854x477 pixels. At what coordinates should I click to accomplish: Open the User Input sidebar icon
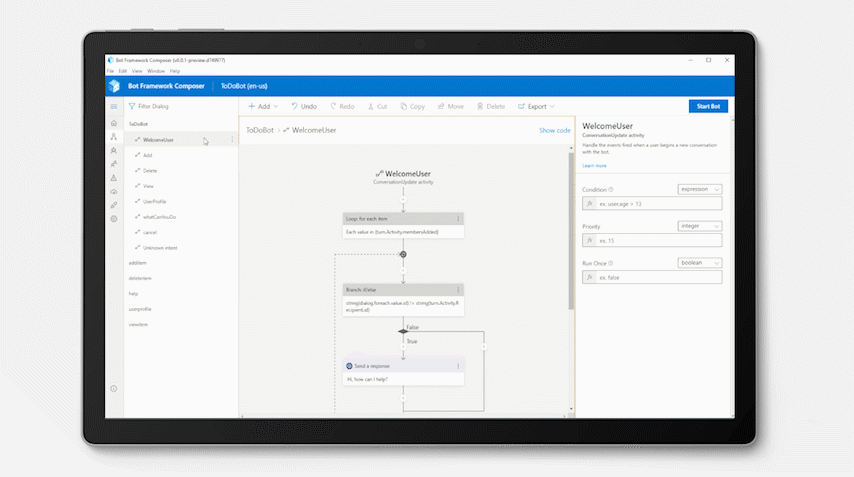[x=114, y=164]
